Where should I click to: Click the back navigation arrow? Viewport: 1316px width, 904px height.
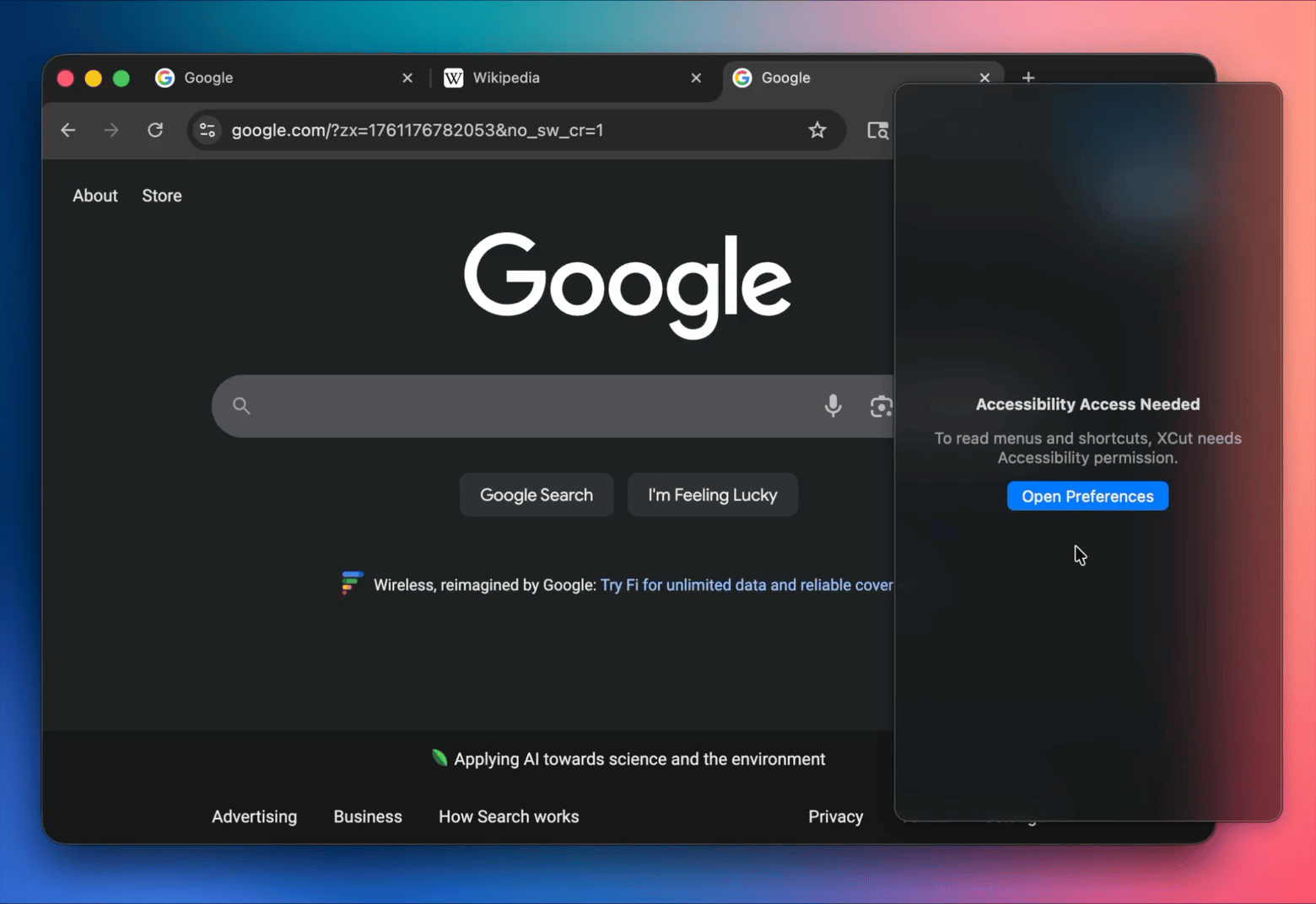(x=68, y=130)
